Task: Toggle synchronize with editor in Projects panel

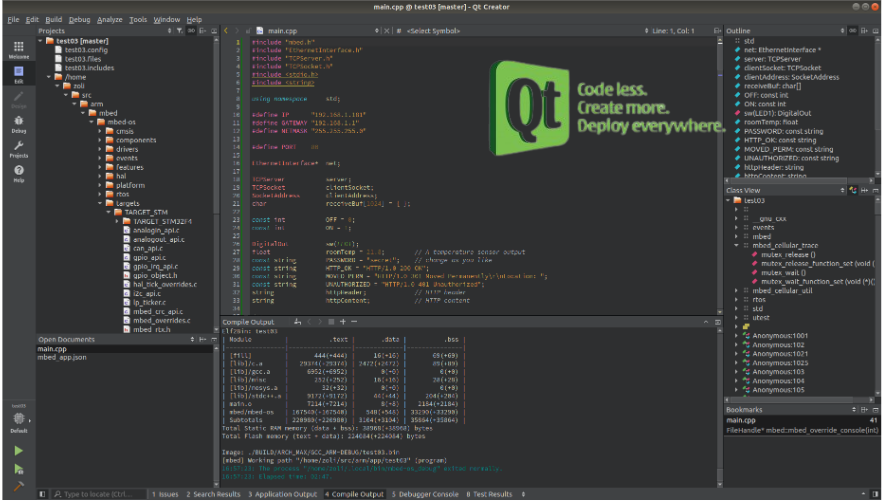Action: click(x=191, y=31)
